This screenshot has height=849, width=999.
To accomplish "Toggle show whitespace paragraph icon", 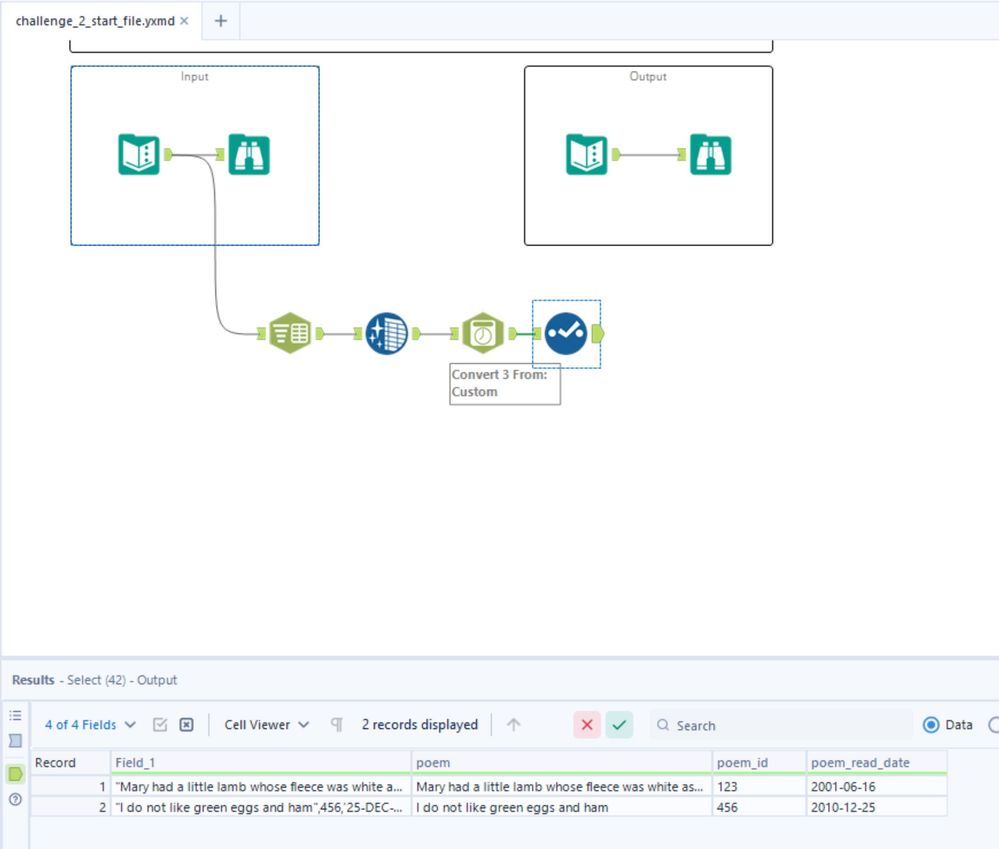I will click(x=336, y=725).
